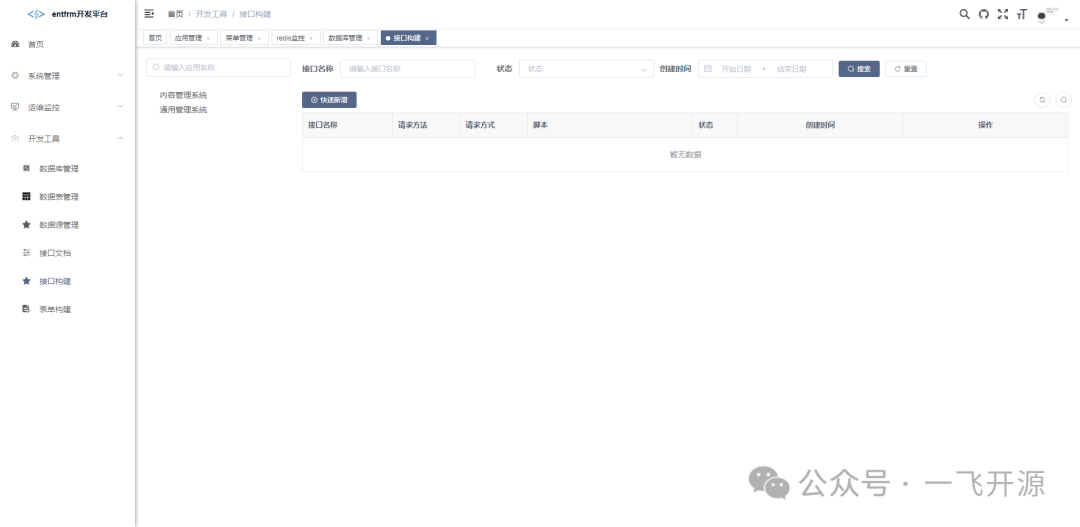This screenshot has width=1080, height=527.
Task: Click the entfrm platform logo icon
Action: pos(36,14)
